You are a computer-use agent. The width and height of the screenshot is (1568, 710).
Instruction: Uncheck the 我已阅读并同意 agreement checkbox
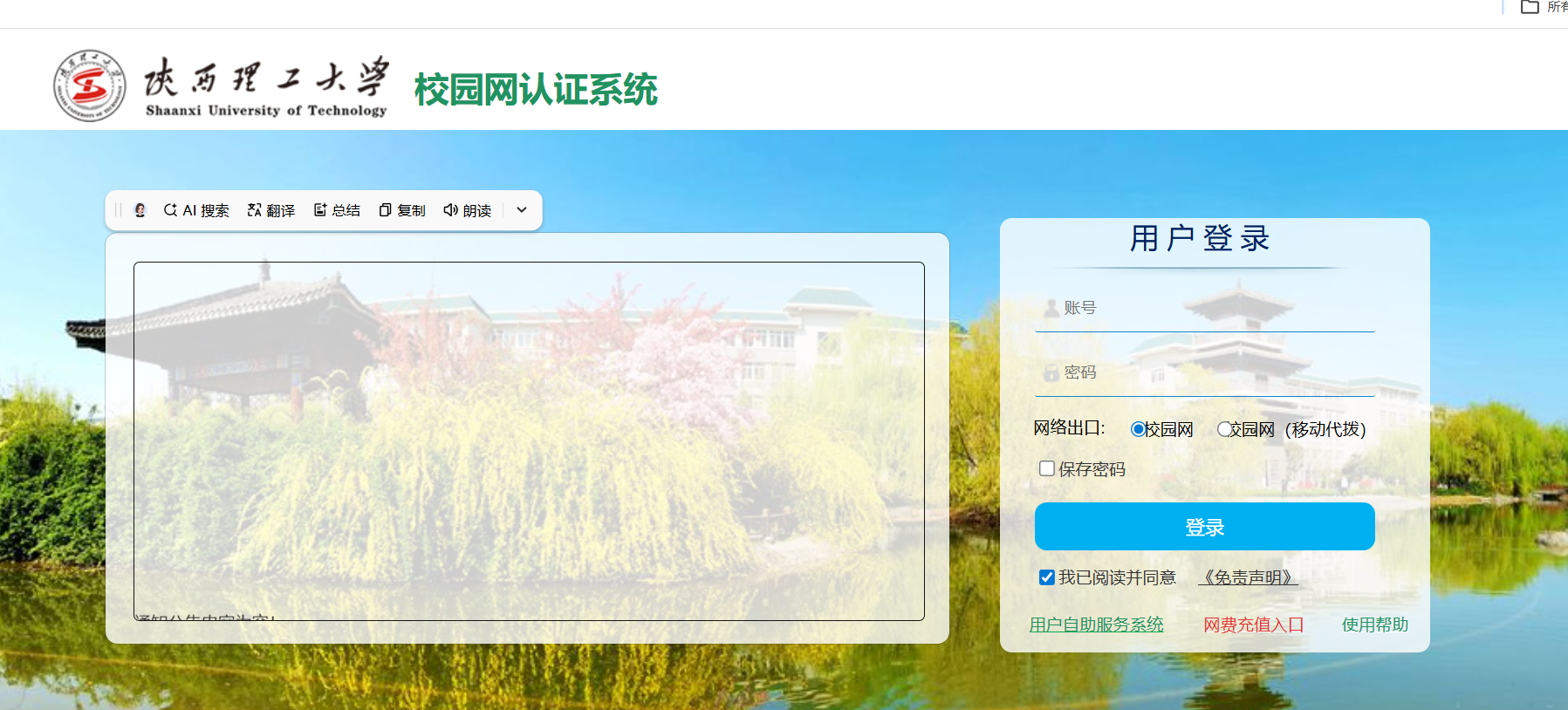[1047, 577]
